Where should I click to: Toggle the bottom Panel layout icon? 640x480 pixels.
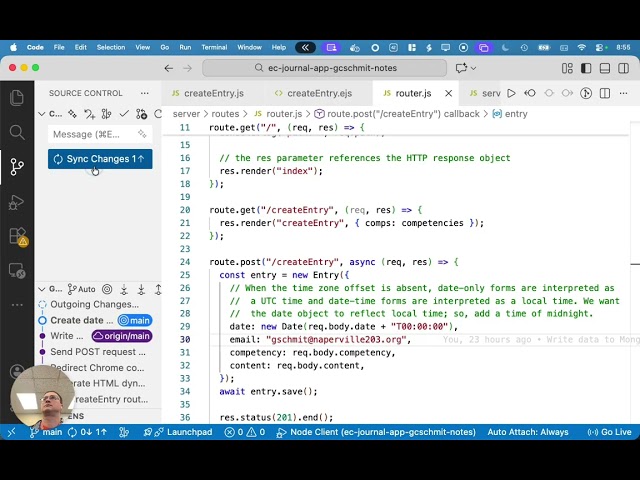coord(601,68)
